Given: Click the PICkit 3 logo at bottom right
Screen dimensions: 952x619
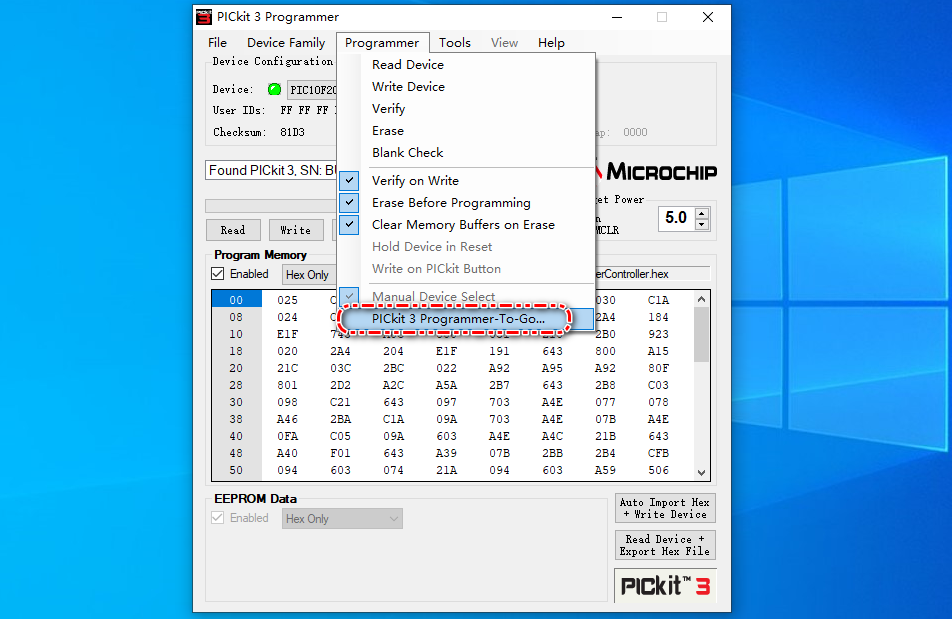Looking at the screenshot, I should click(x=665, y=586).
